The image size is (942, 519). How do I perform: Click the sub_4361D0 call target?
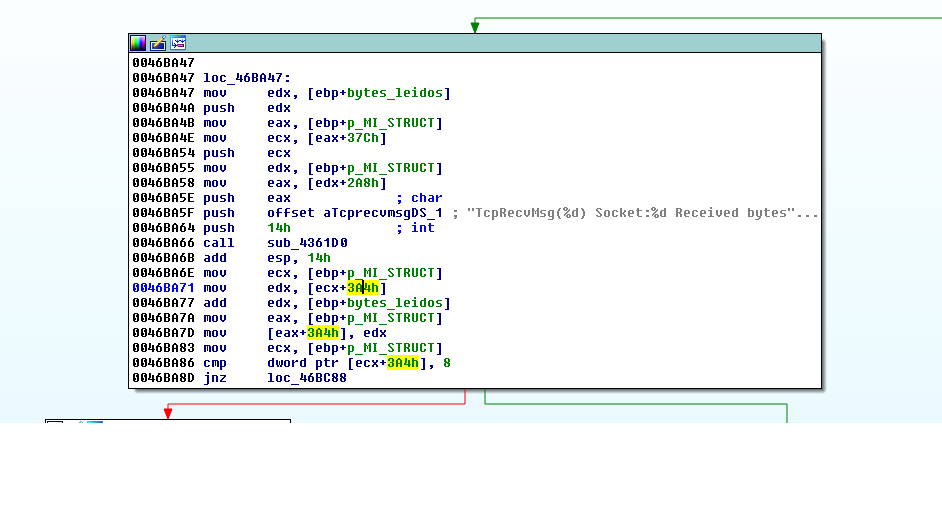307,243
